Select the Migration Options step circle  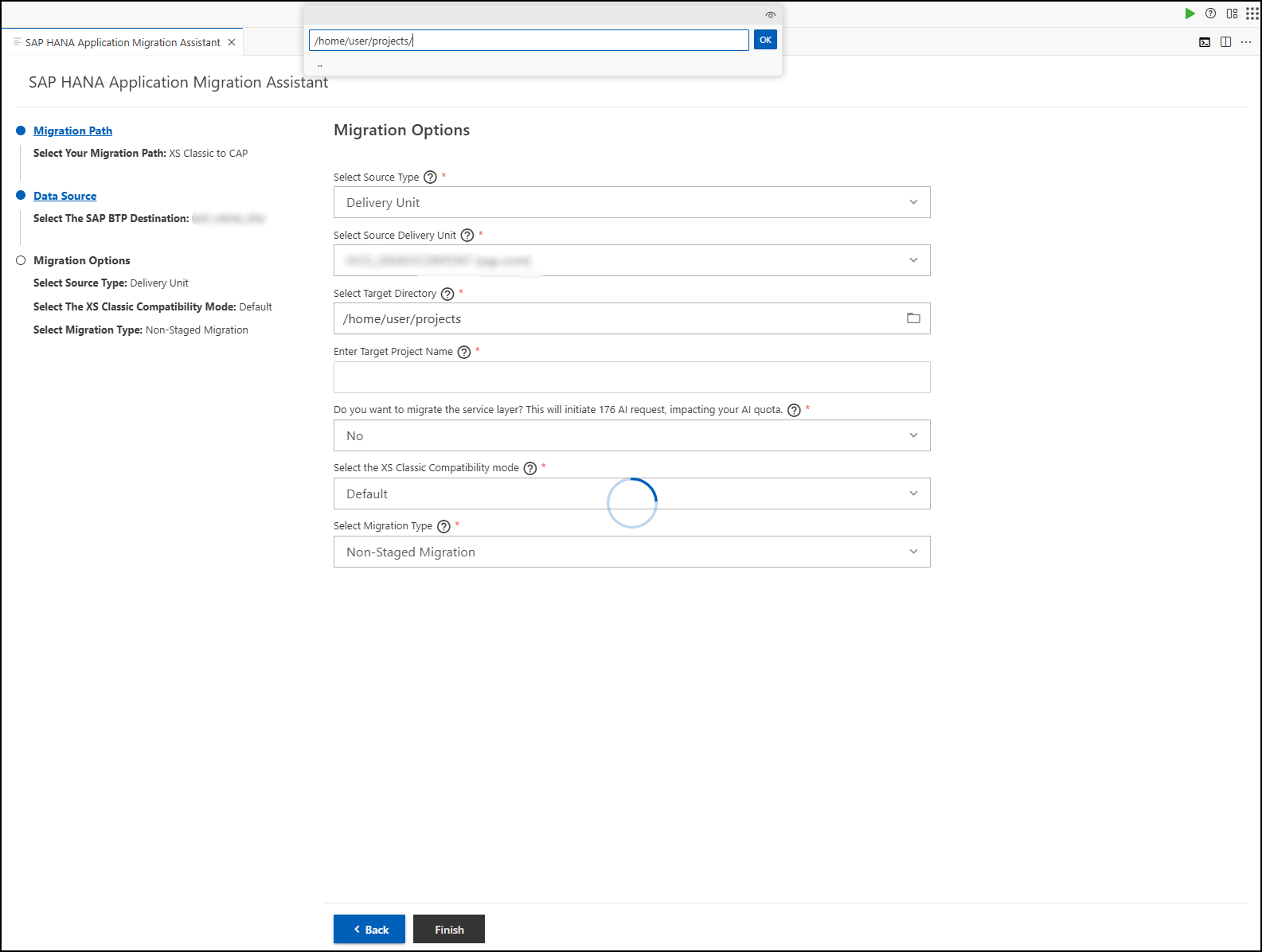21,260
